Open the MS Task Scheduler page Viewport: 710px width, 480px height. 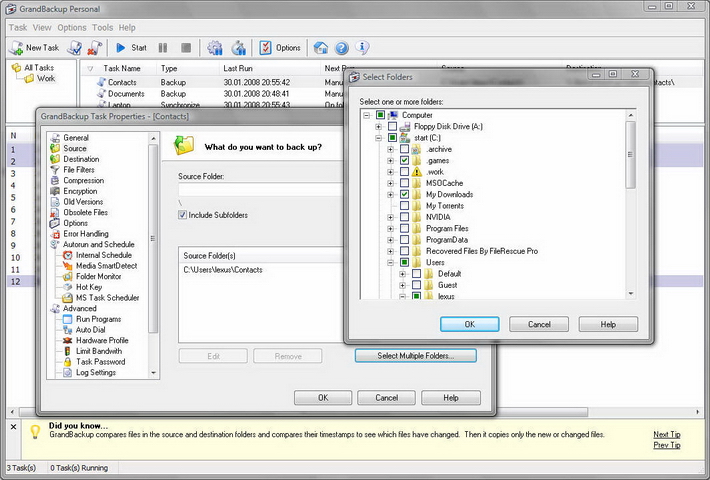coord(107,298)
